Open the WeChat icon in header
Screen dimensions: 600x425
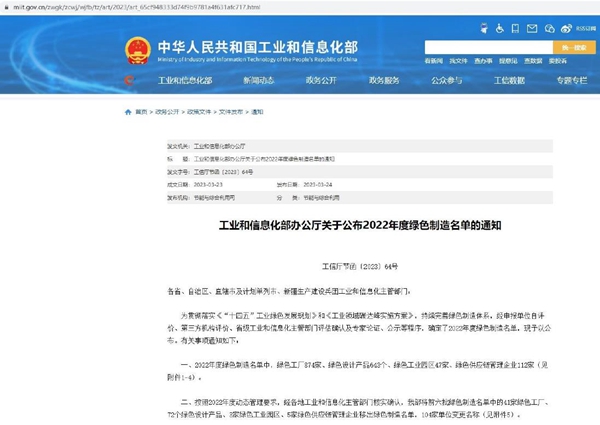(x=549, y=28)
